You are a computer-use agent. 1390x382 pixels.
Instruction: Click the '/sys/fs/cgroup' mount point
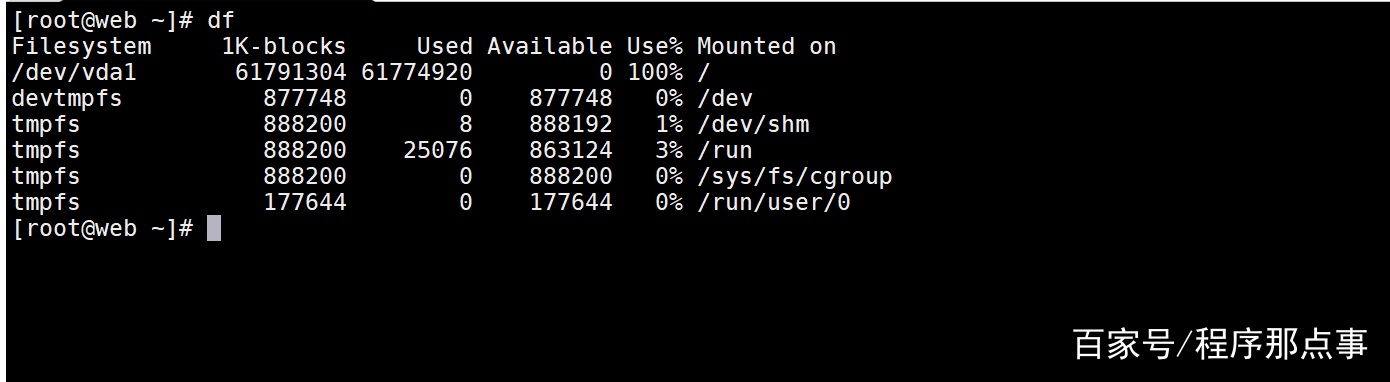tap(795, 176)
